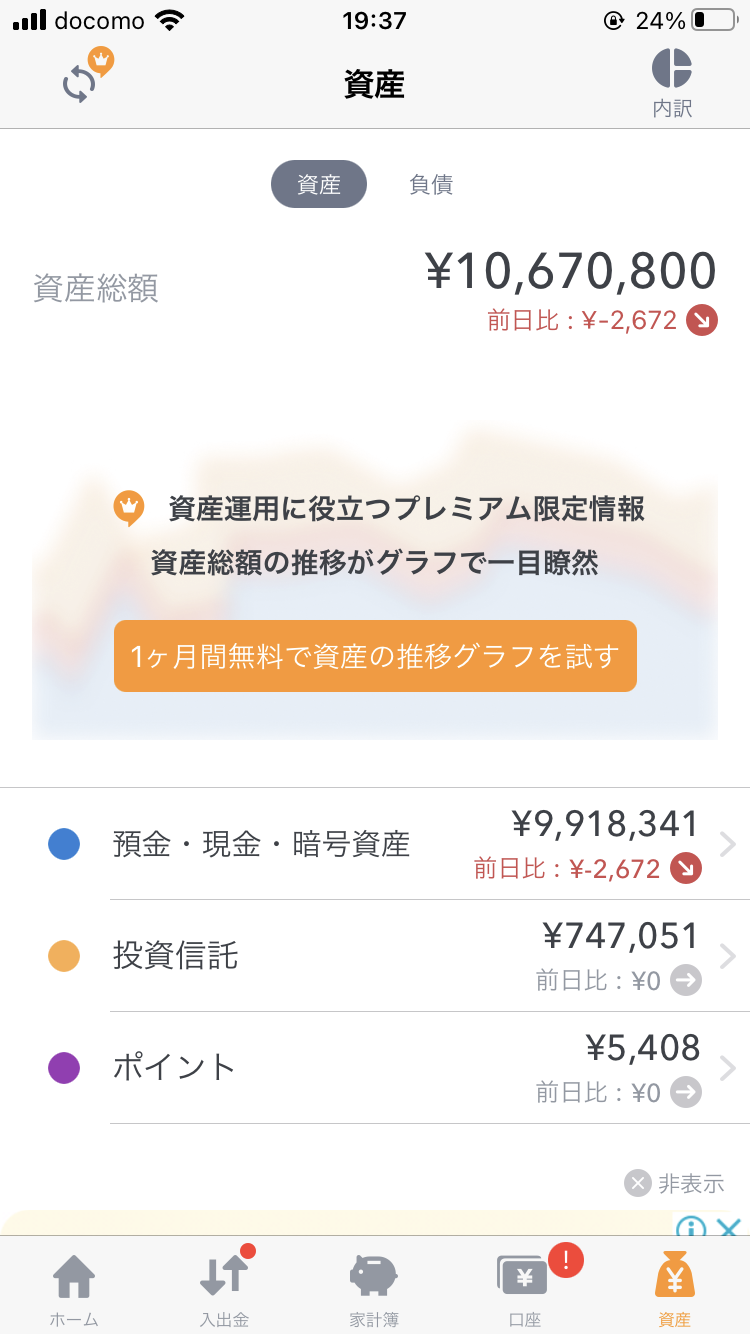Open the 内訳 pie chart breakdown
Viewport: 750px width, 1334px height.
[672, 82]
